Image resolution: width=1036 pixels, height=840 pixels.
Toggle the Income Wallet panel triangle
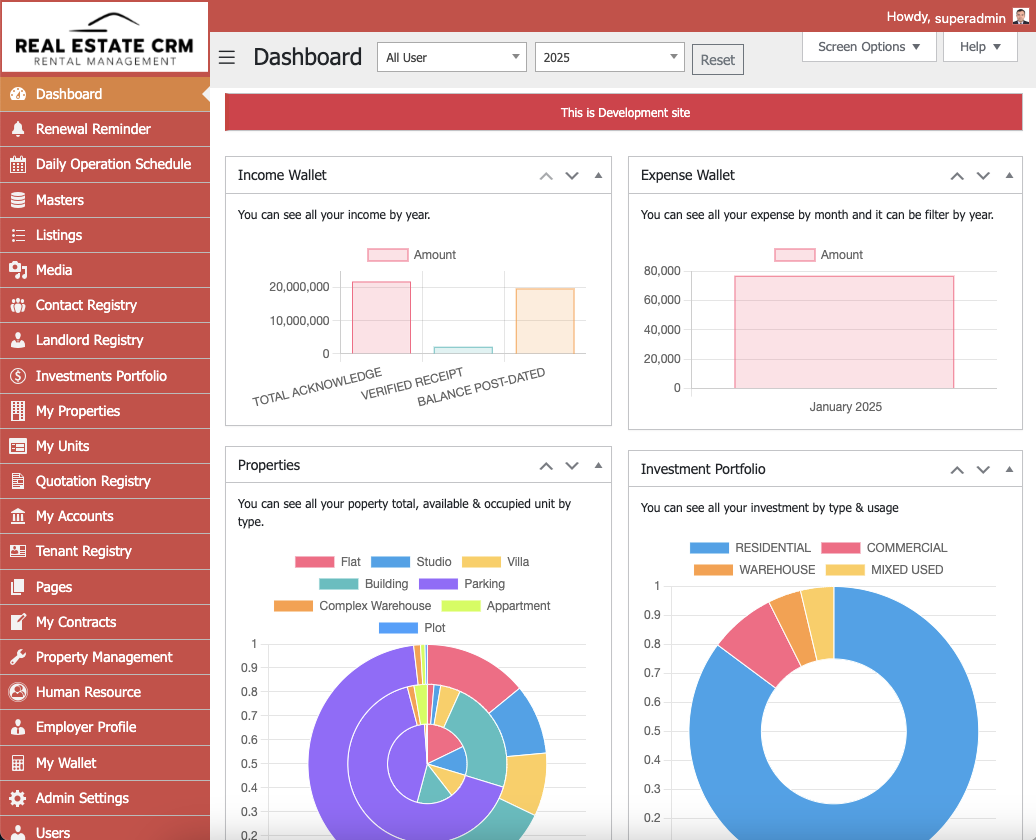coord(598,175)
